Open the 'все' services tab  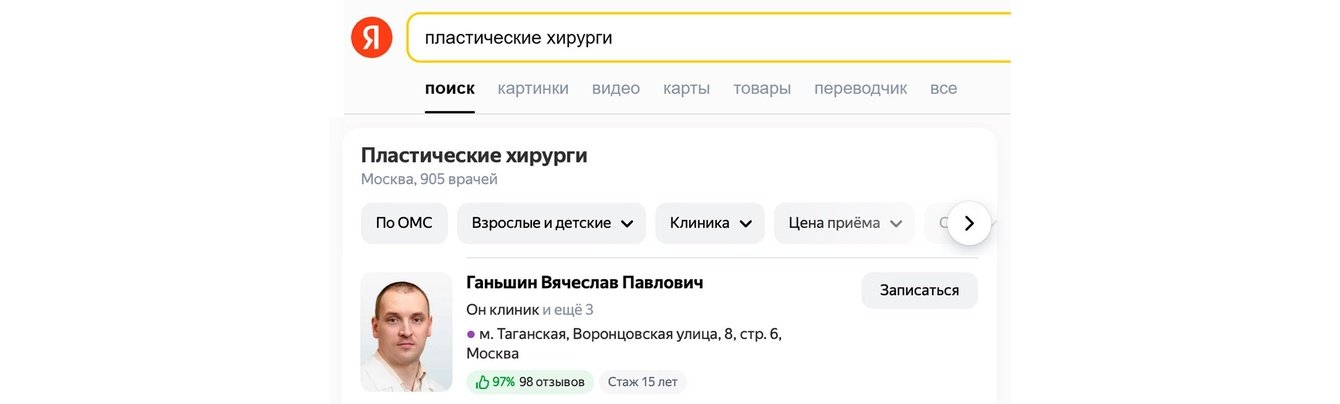pyautogui.click(x=943, y=88)
